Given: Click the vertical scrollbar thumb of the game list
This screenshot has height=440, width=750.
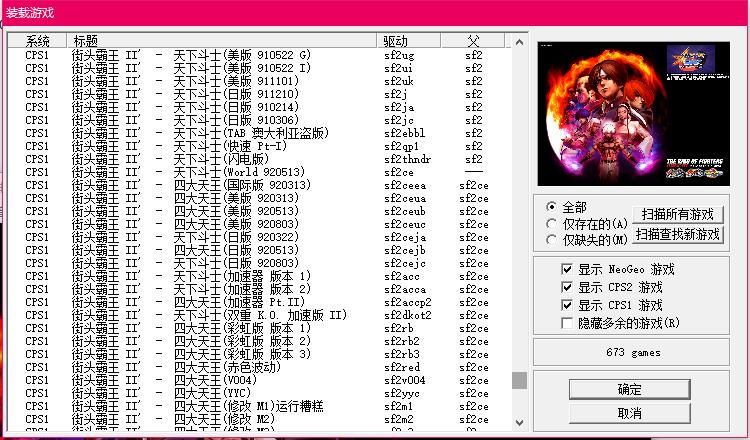Looking at the screenshot, I should pos(519,380).
